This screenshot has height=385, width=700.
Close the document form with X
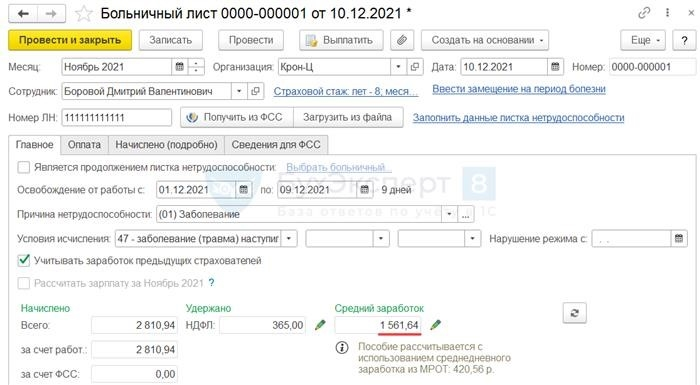coord(691,13)
